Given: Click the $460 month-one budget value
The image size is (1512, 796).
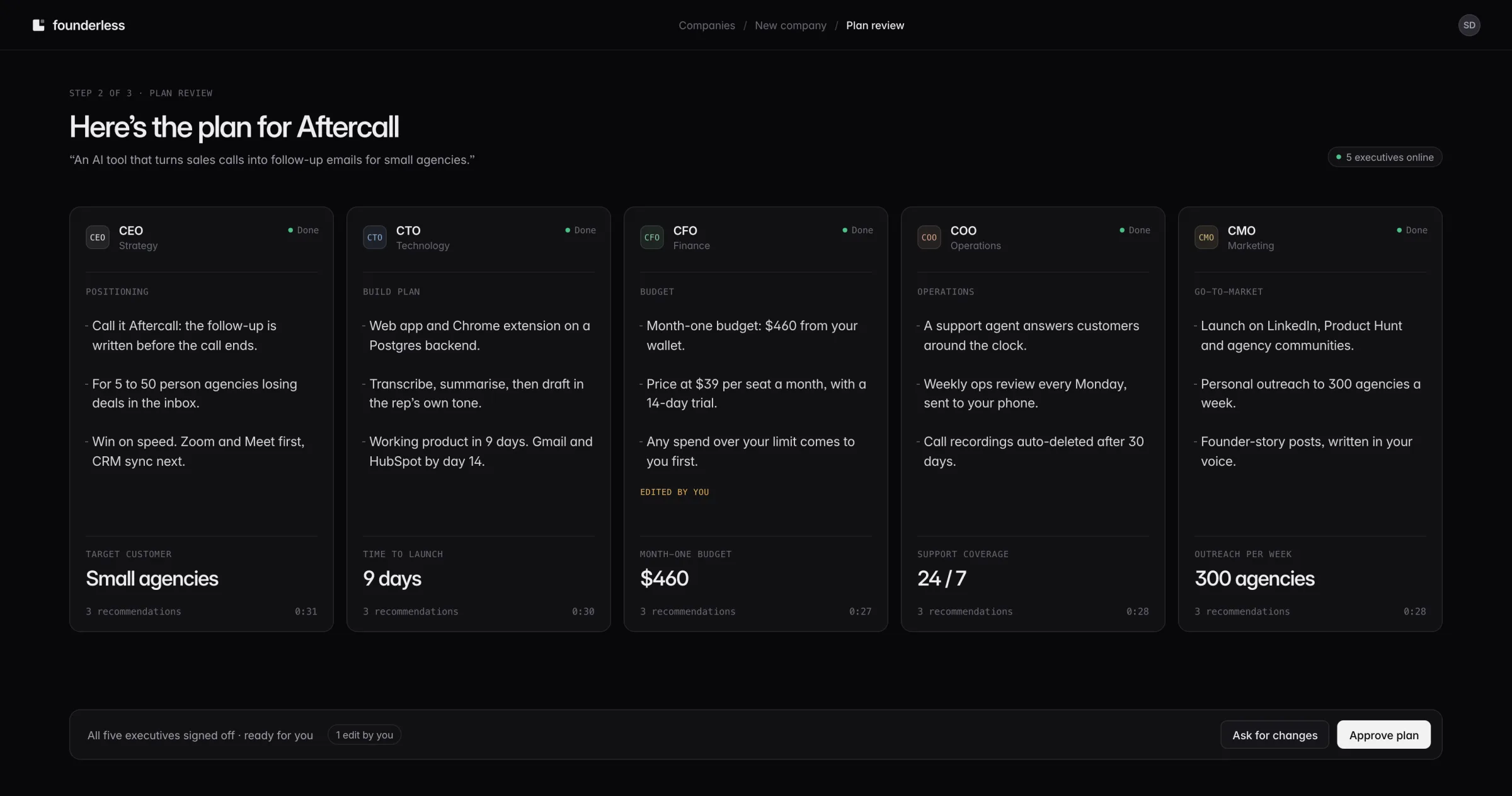Looking at the screenshot, I should tap(665, 579).
